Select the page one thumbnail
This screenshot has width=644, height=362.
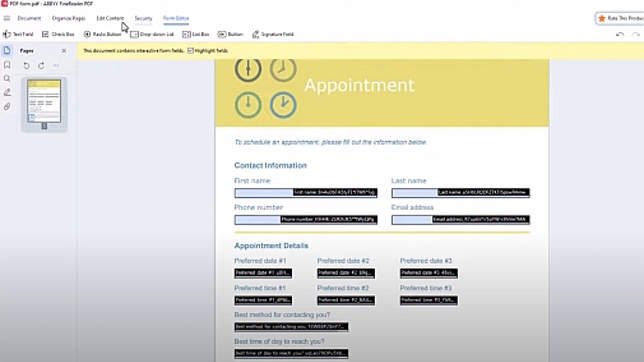coord(44,101)
